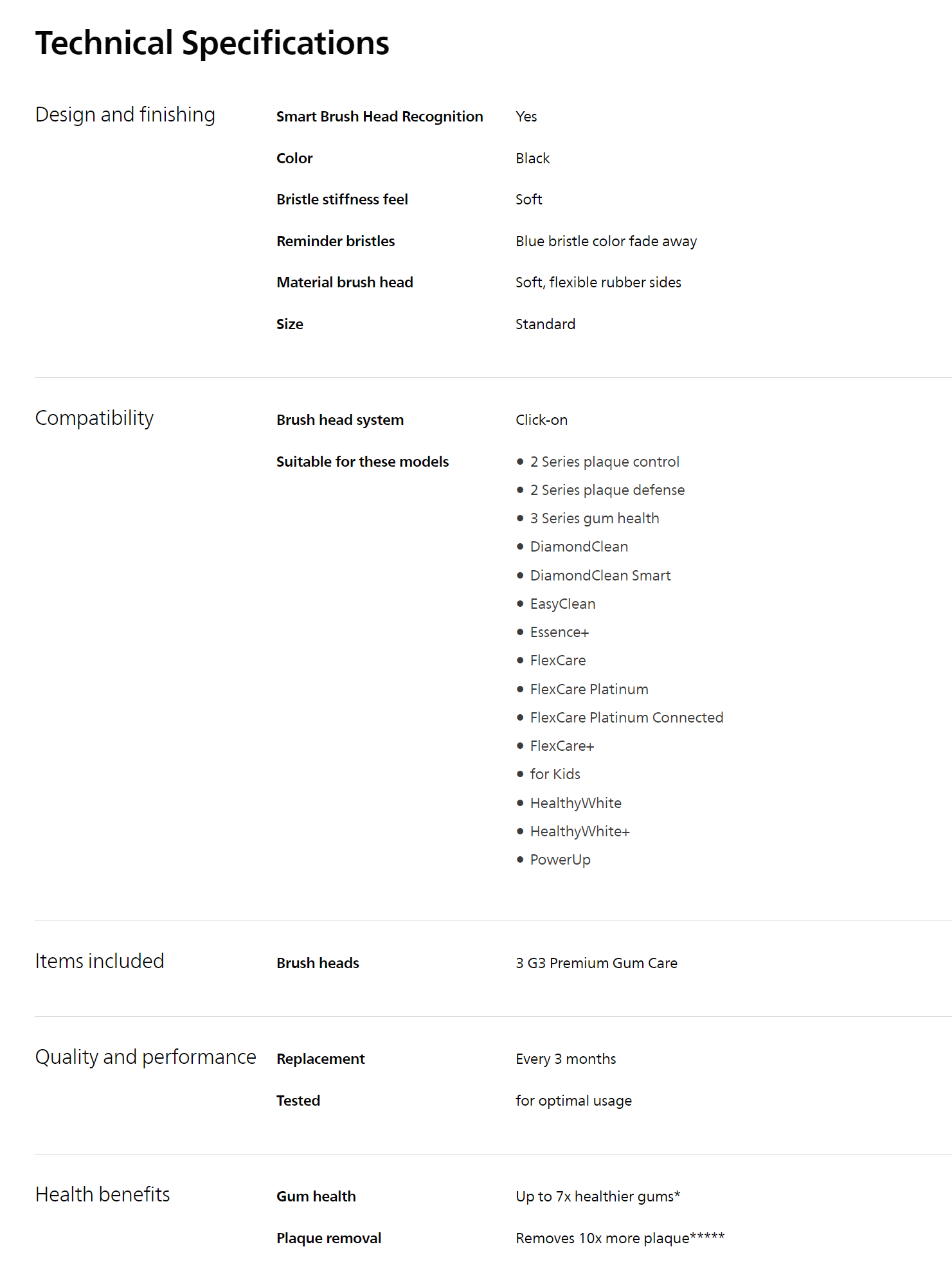
Task: Click the Blue bristle color fade away text
Action: (x=606, y=241)
